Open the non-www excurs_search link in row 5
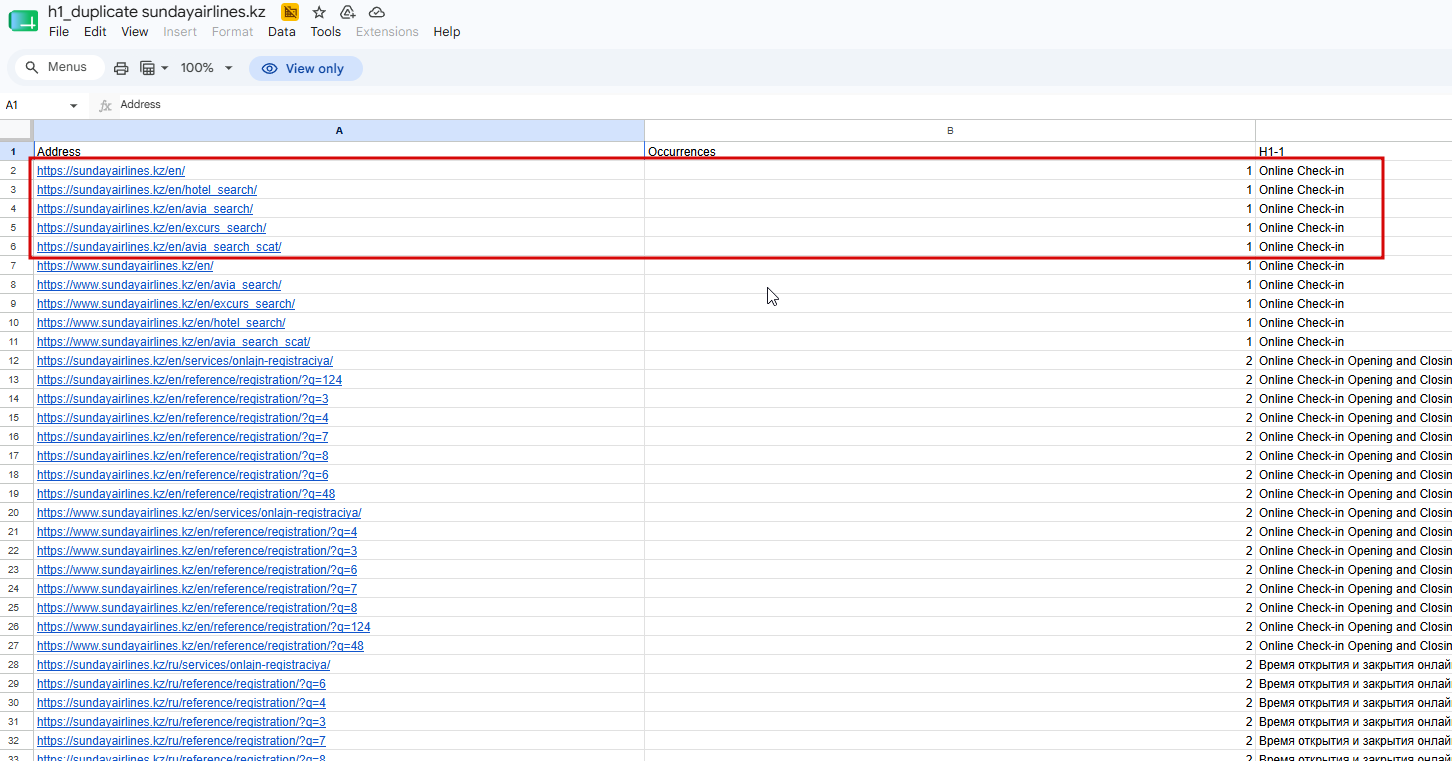 [151, 228]
